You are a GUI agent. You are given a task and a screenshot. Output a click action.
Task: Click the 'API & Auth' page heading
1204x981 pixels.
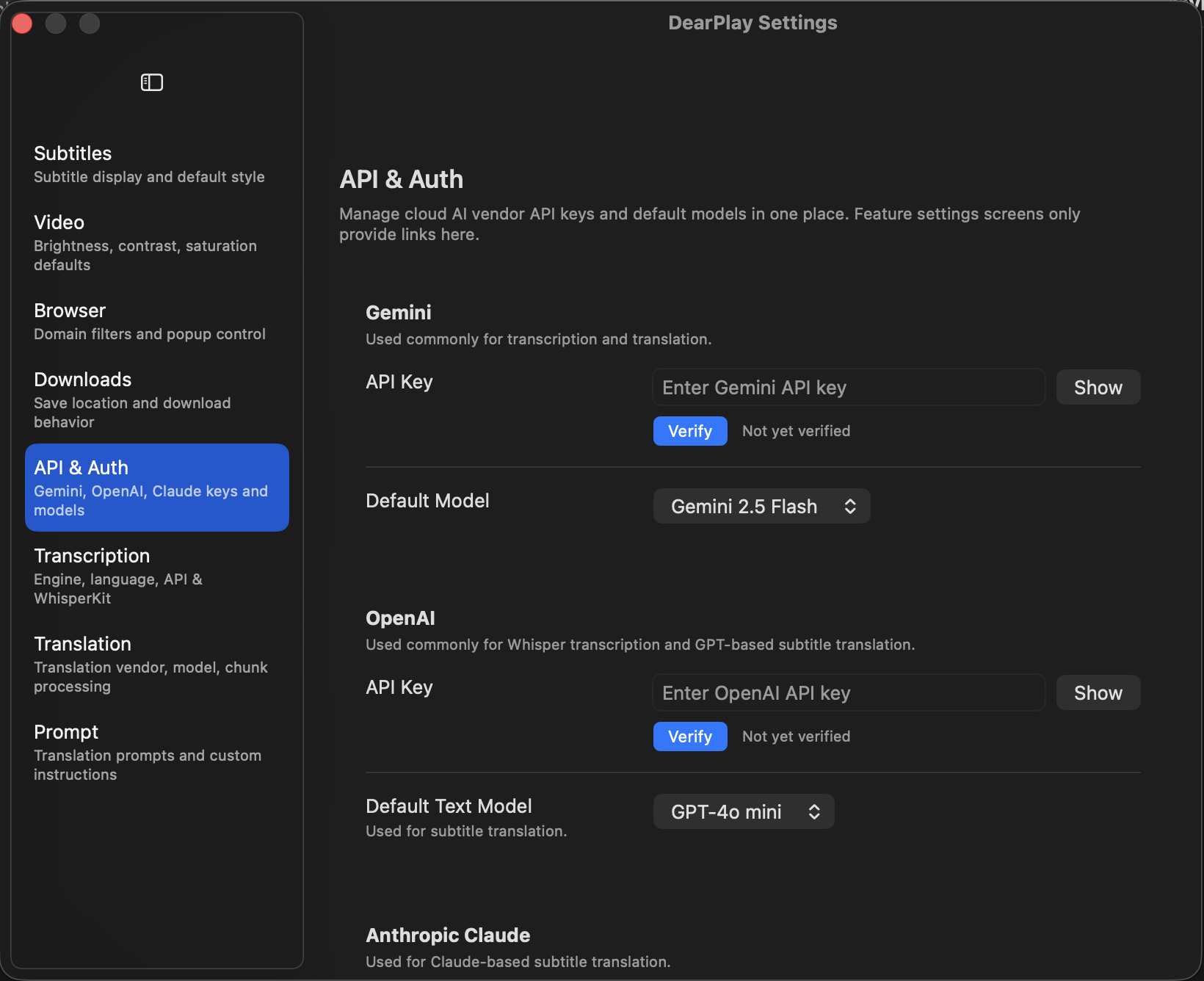[x=402, y=179]
